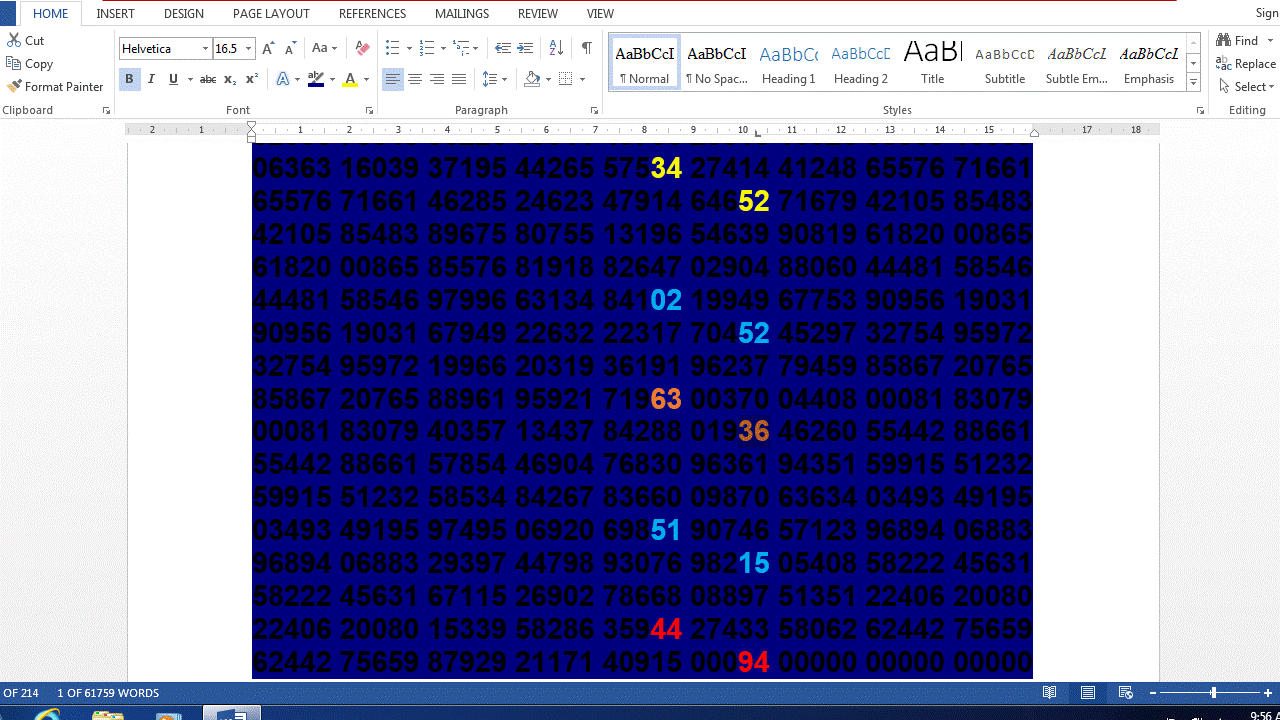Open the Helvetica font name dropdown
The width and height of the screenshot is (1280, 720).
click(205, 49)
